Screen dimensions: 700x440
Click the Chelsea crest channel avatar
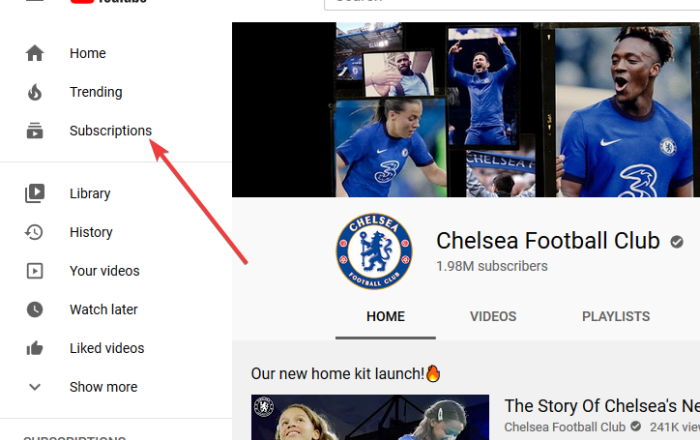pyautogui.click(x=374, y=251)
